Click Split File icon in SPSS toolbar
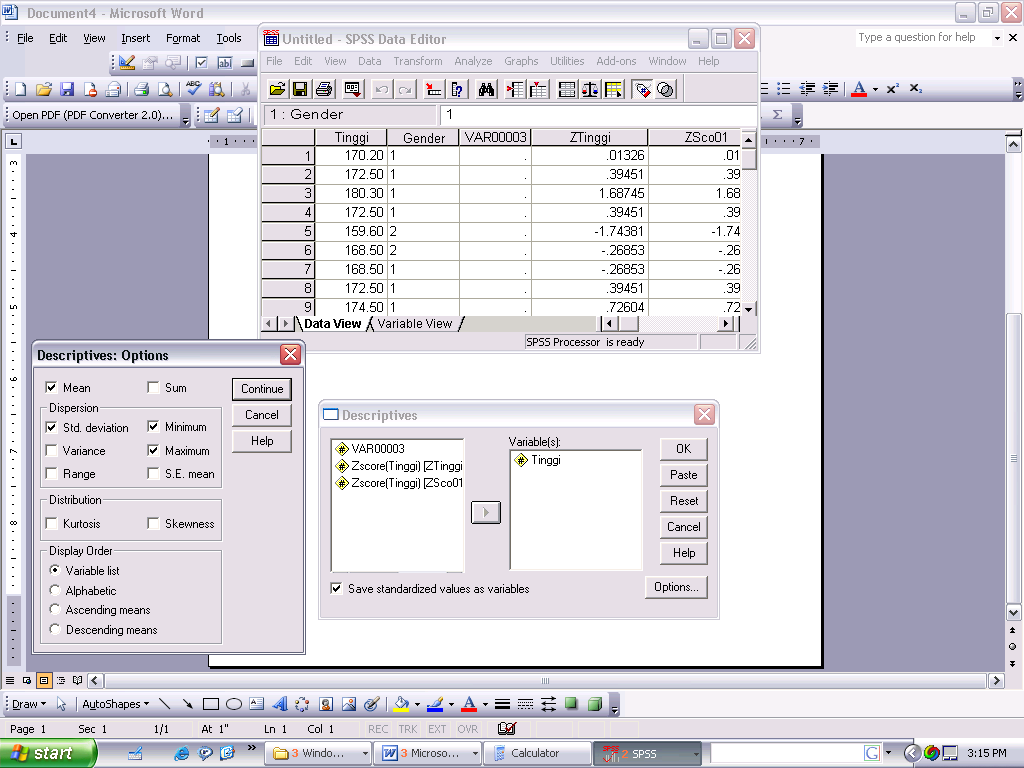The height and width of the screenshot is (768, 1024). (x=568, y=89)
